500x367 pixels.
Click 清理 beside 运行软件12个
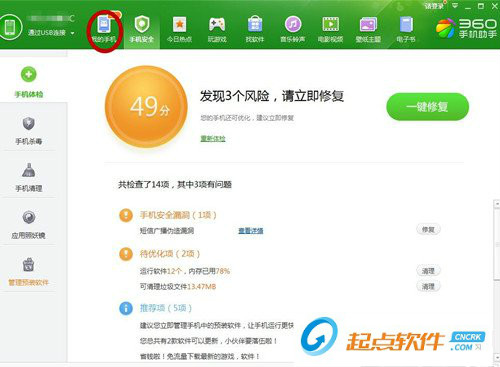[x=428, y=271]
